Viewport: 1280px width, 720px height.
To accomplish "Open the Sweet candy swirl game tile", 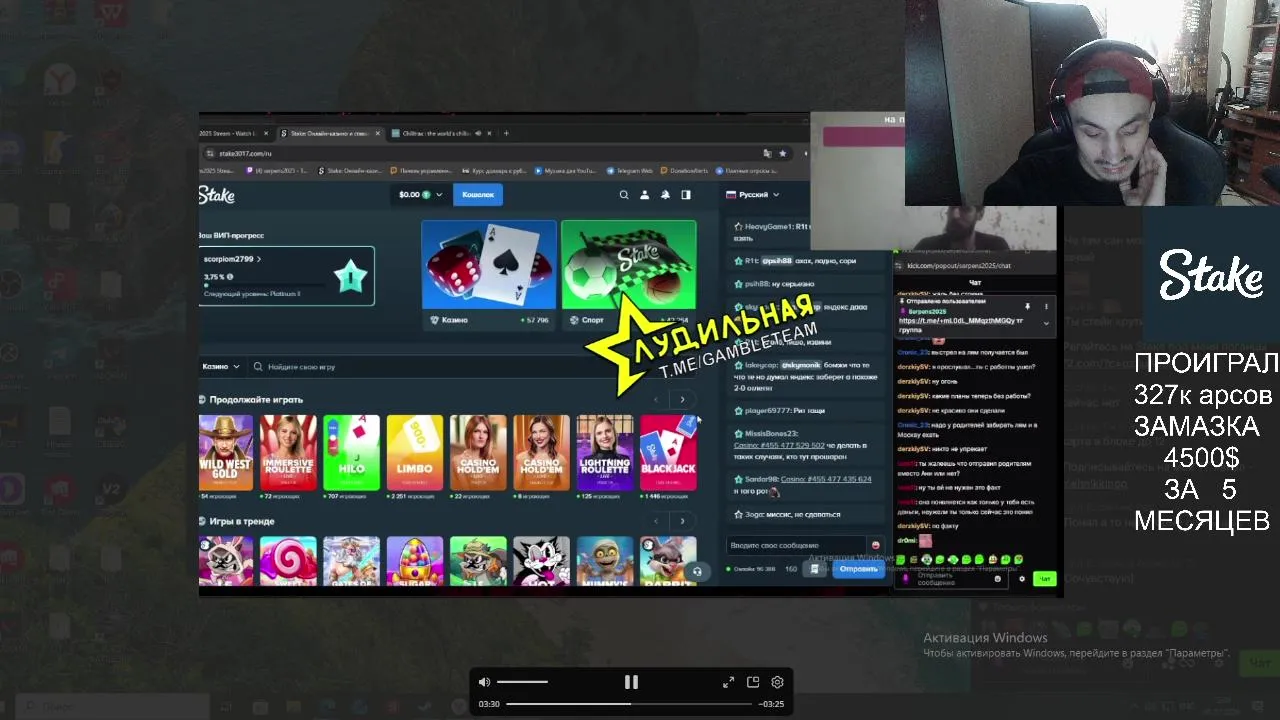I will coord(288,561).
